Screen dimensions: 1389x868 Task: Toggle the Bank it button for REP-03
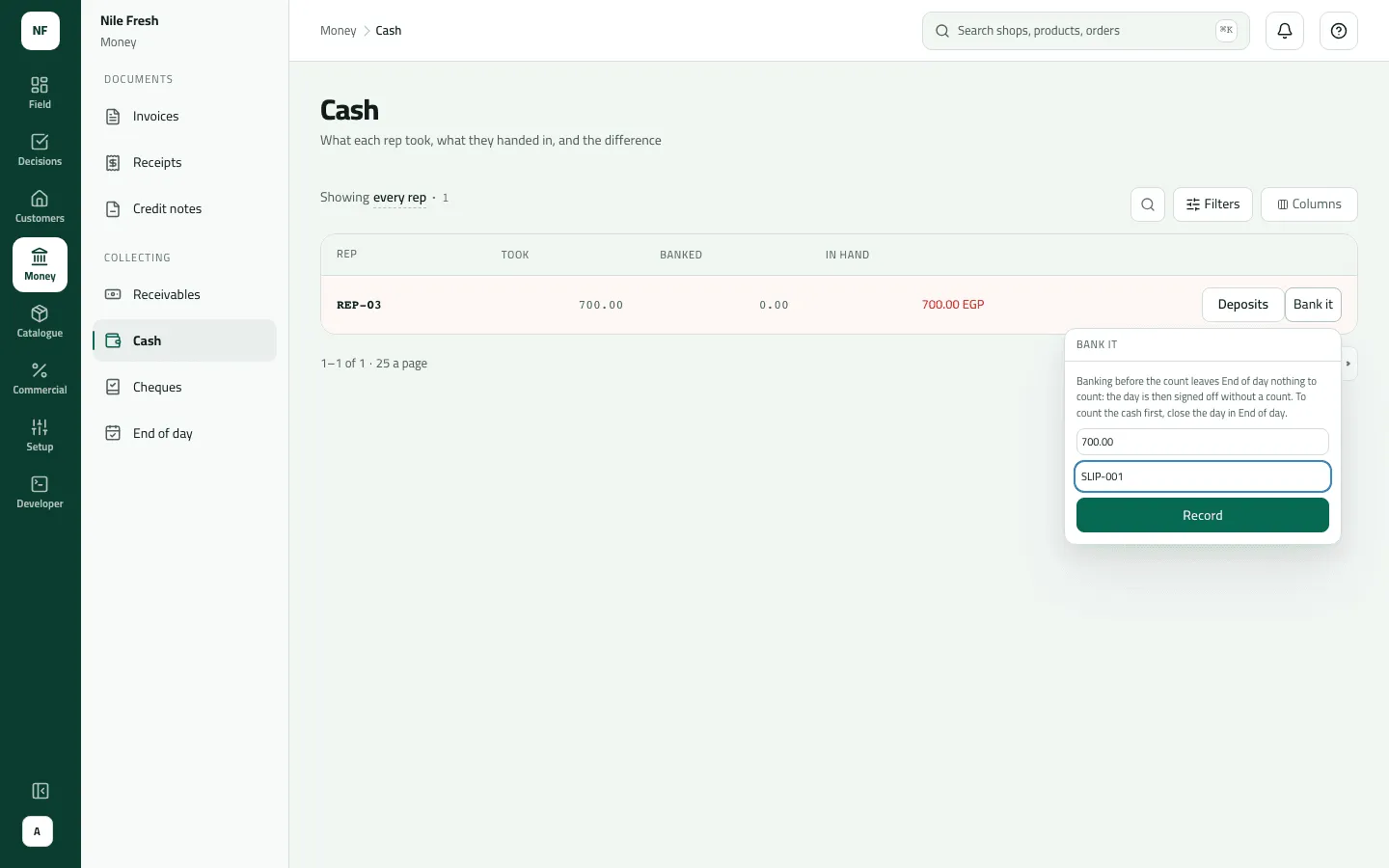[x=1313, y=305]
